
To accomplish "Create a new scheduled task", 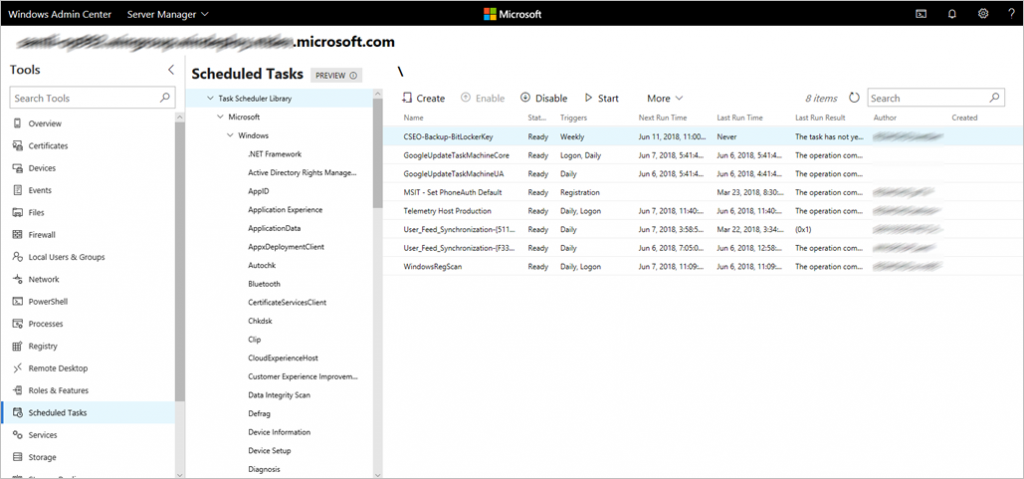I will (x=423, y=98).
